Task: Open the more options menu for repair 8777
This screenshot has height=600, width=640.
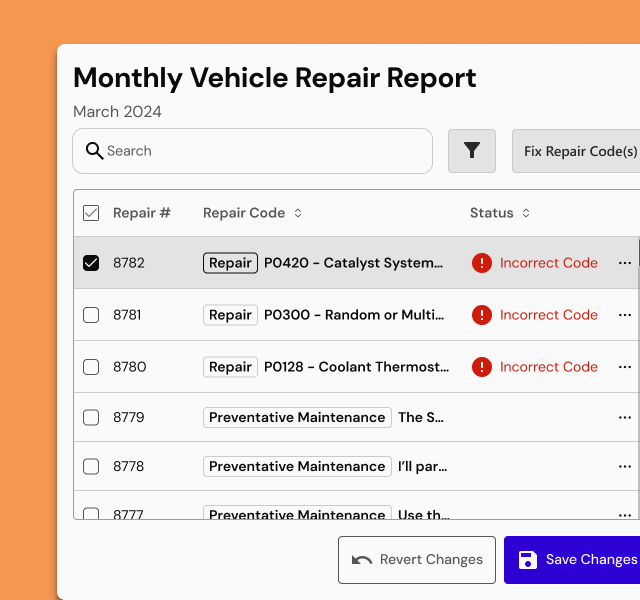Action: (x=624, y=515)
